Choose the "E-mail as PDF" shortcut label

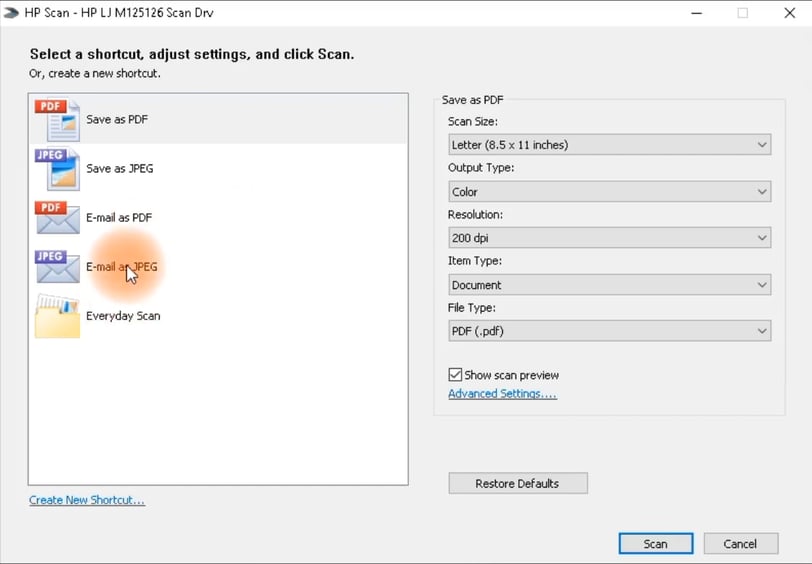(119, 218)
